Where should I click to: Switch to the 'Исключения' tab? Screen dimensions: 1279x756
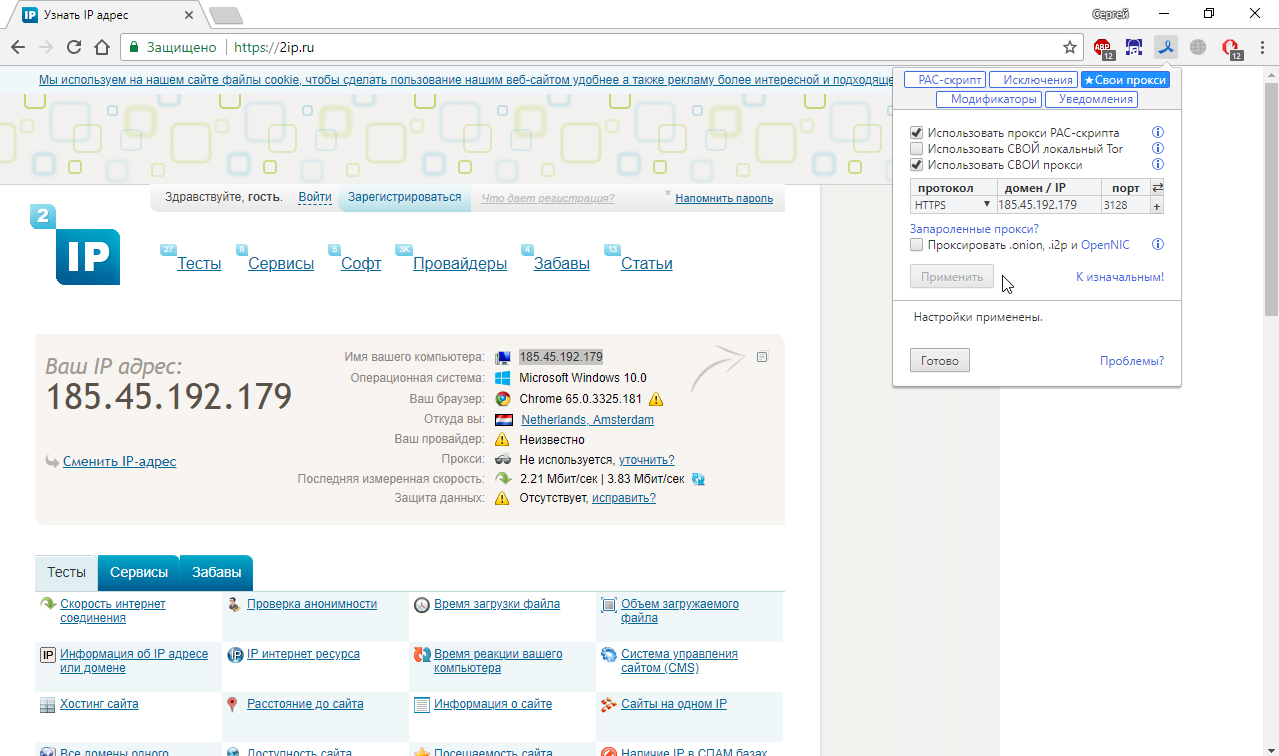click(x=1031, y=80)
